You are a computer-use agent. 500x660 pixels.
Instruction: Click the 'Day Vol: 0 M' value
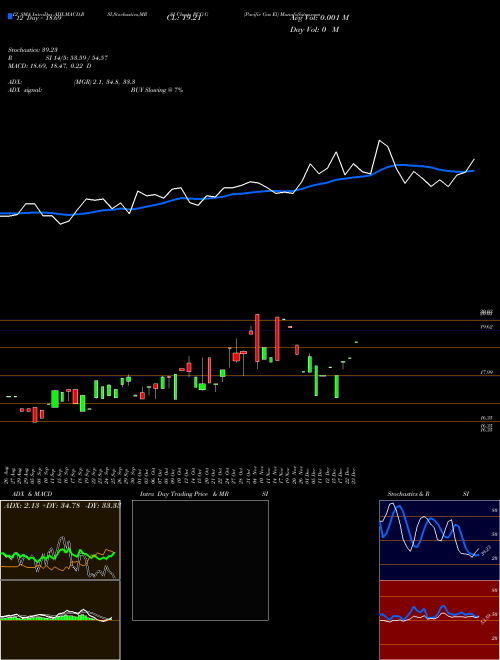pos(315,30)
